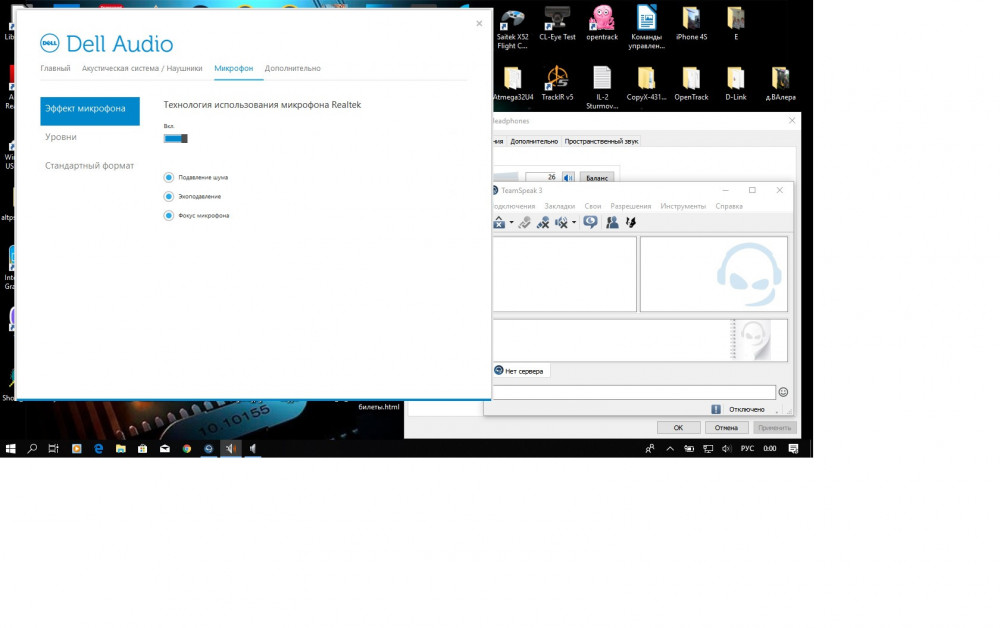The image size is (1000, 628).
Task: Open the Главный tab in Dell Audio
Action: click(55, 68)
